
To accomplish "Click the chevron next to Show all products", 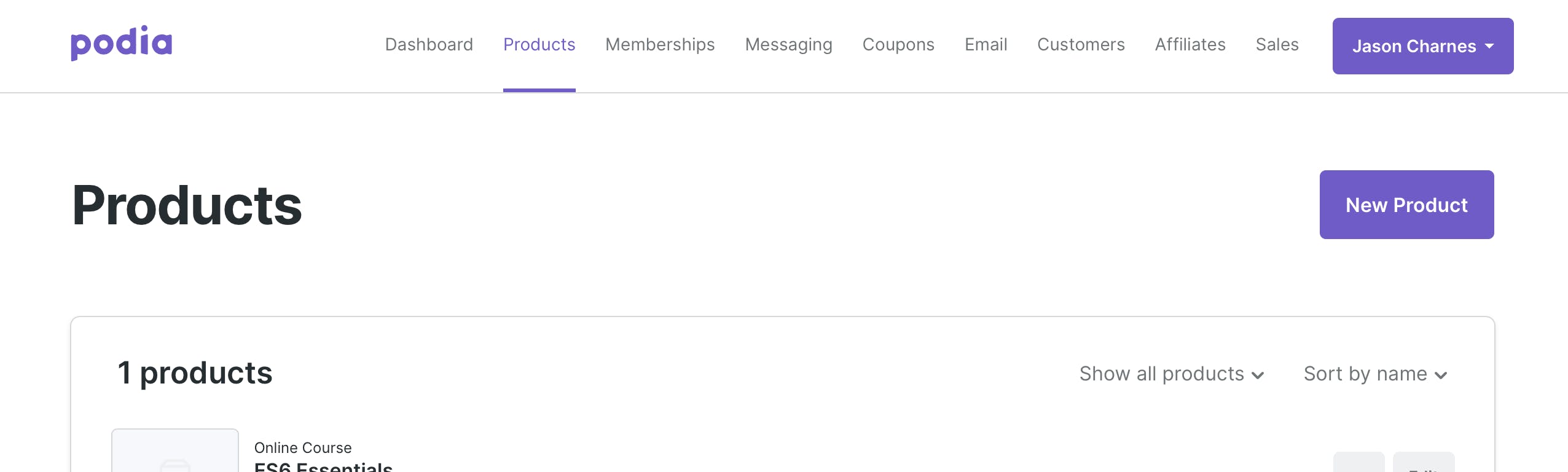I will (x=1258, y=376).
